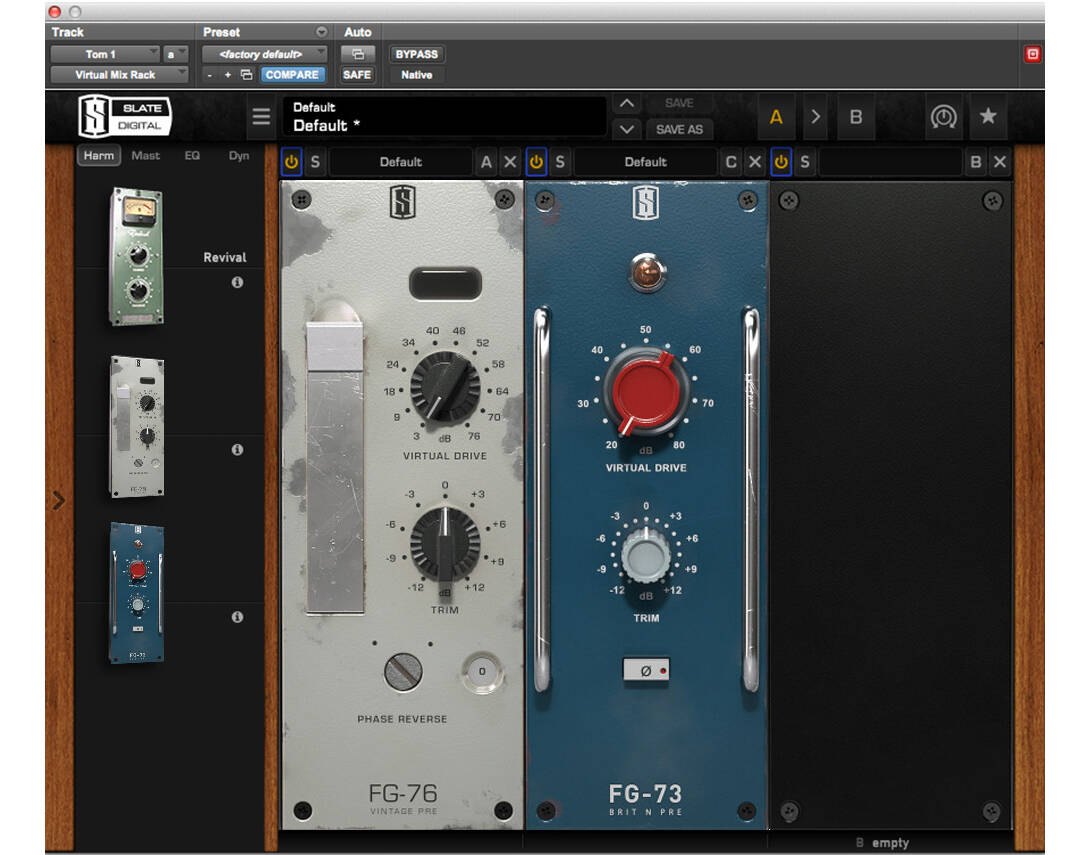
Task: Open the FG-76 Default preset selector
Action: point(401,162)
